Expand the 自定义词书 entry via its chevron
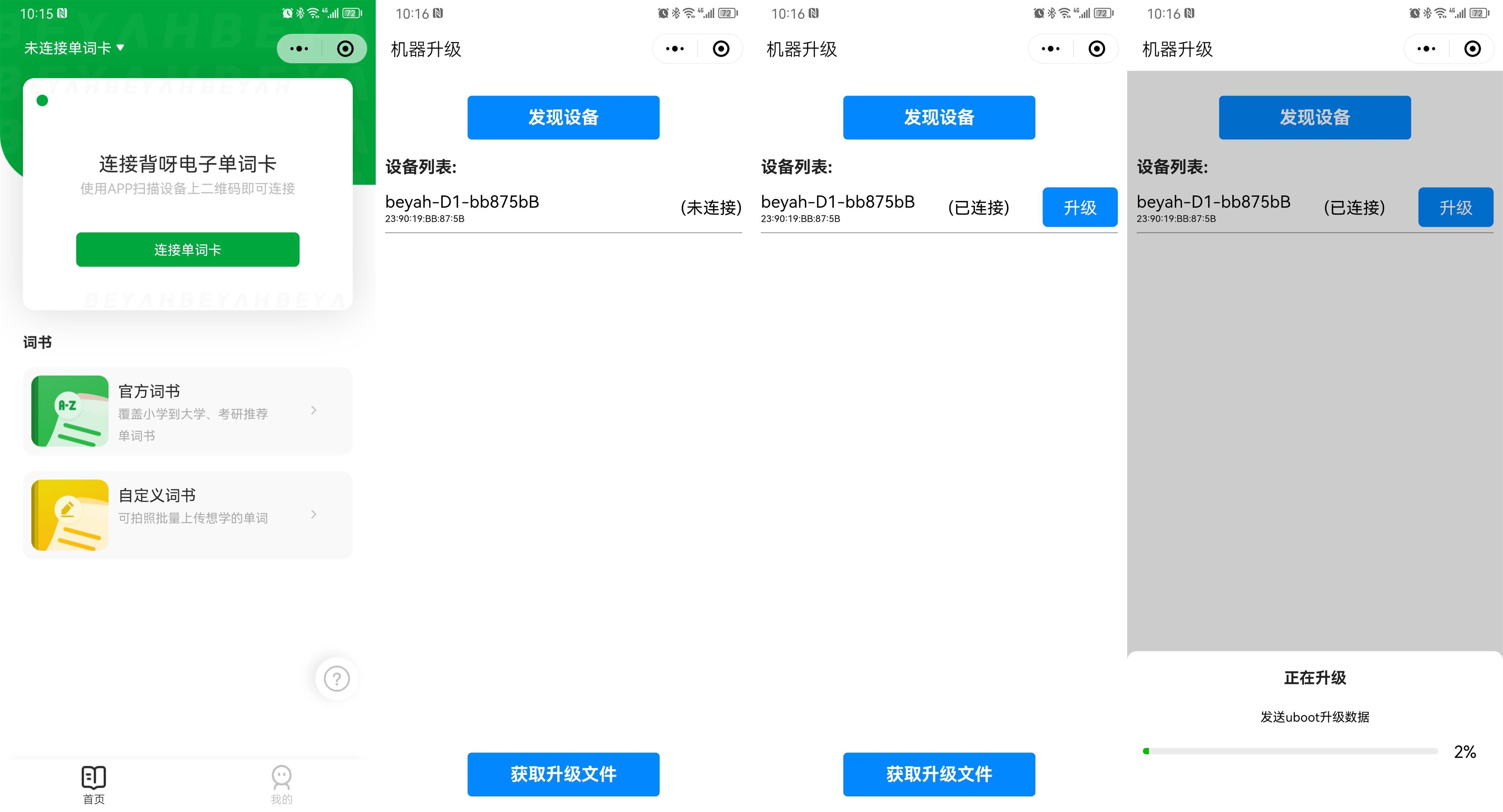Viewport: 1503px width, 812px height. [x=314, y=514]
